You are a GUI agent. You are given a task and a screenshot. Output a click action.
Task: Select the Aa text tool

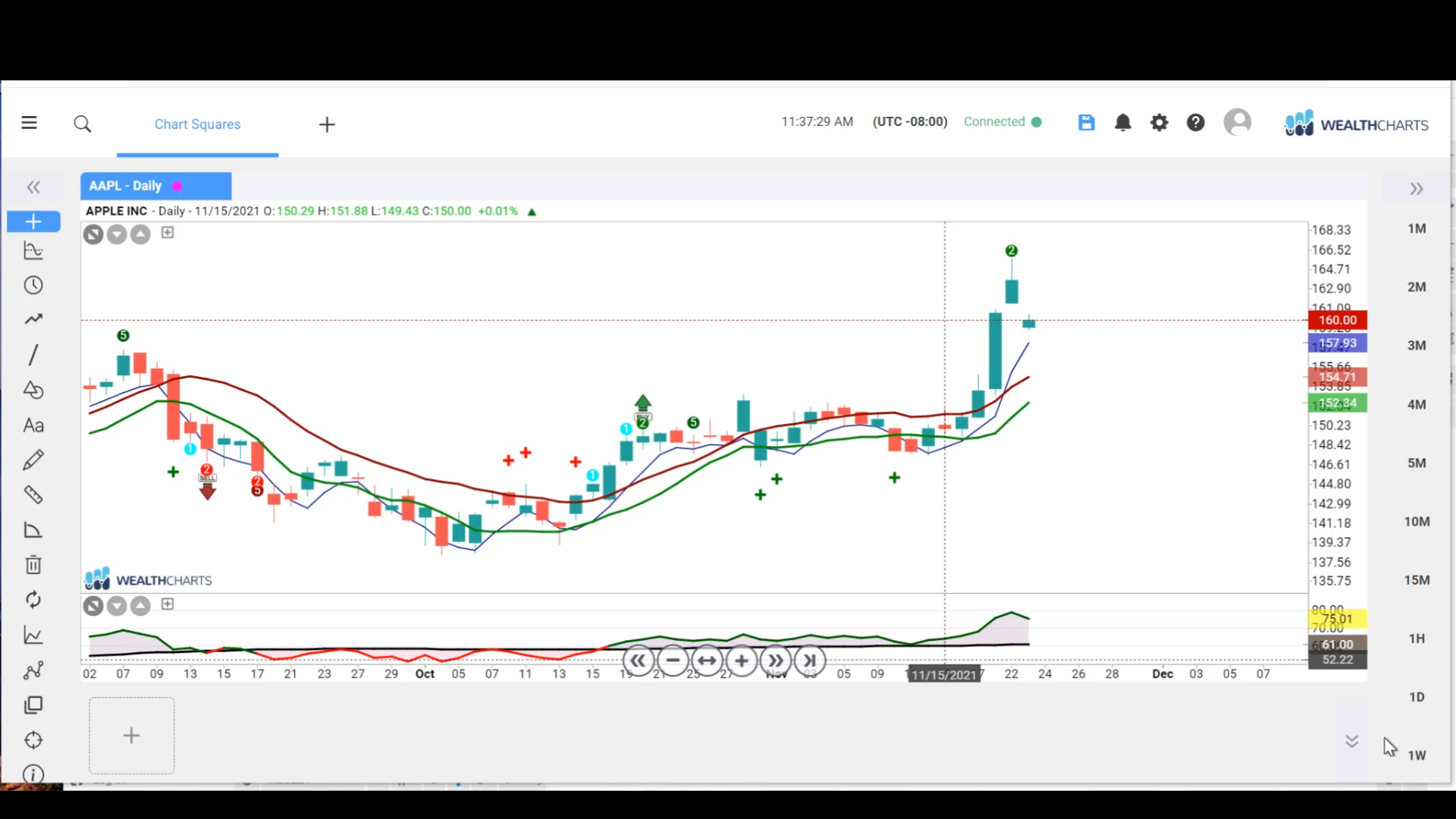pos(33,425)
